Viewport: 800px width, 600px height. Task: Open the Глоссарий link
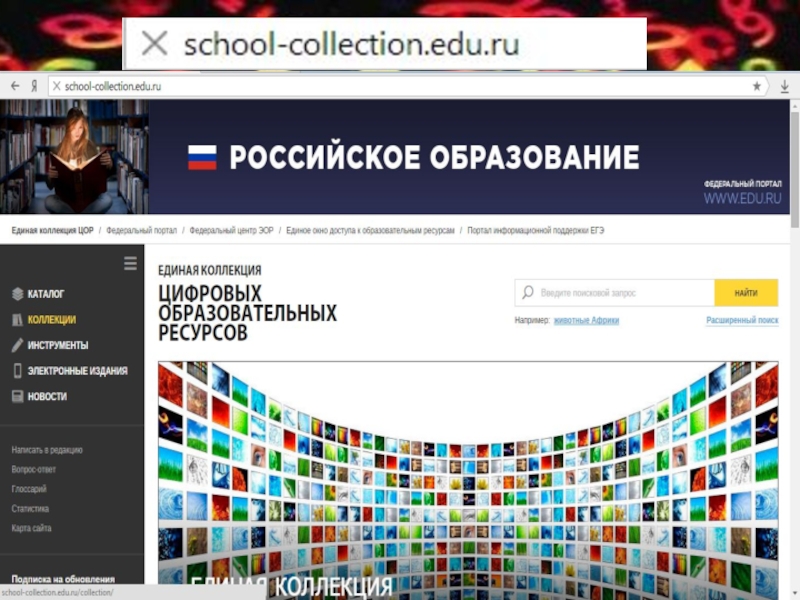click(29, 489)
